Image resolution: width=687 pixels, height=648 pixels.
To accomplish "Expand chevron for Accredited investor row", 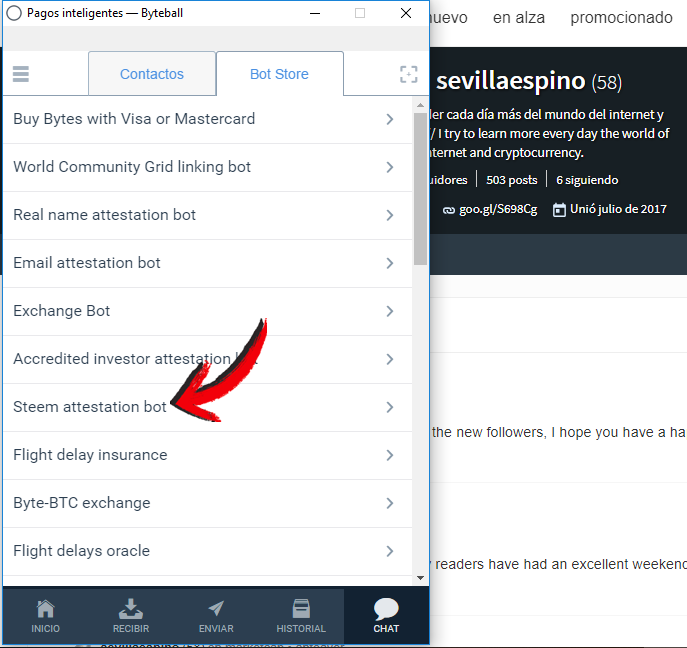I will click(390, 359).
